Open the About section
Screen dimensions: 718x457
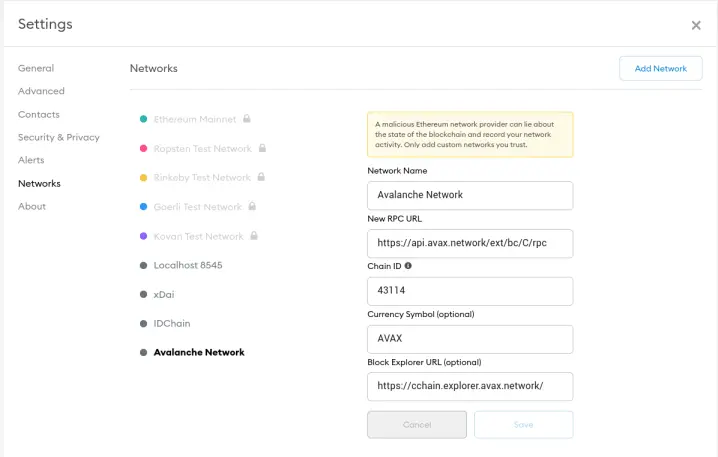(x=32, y=207)
